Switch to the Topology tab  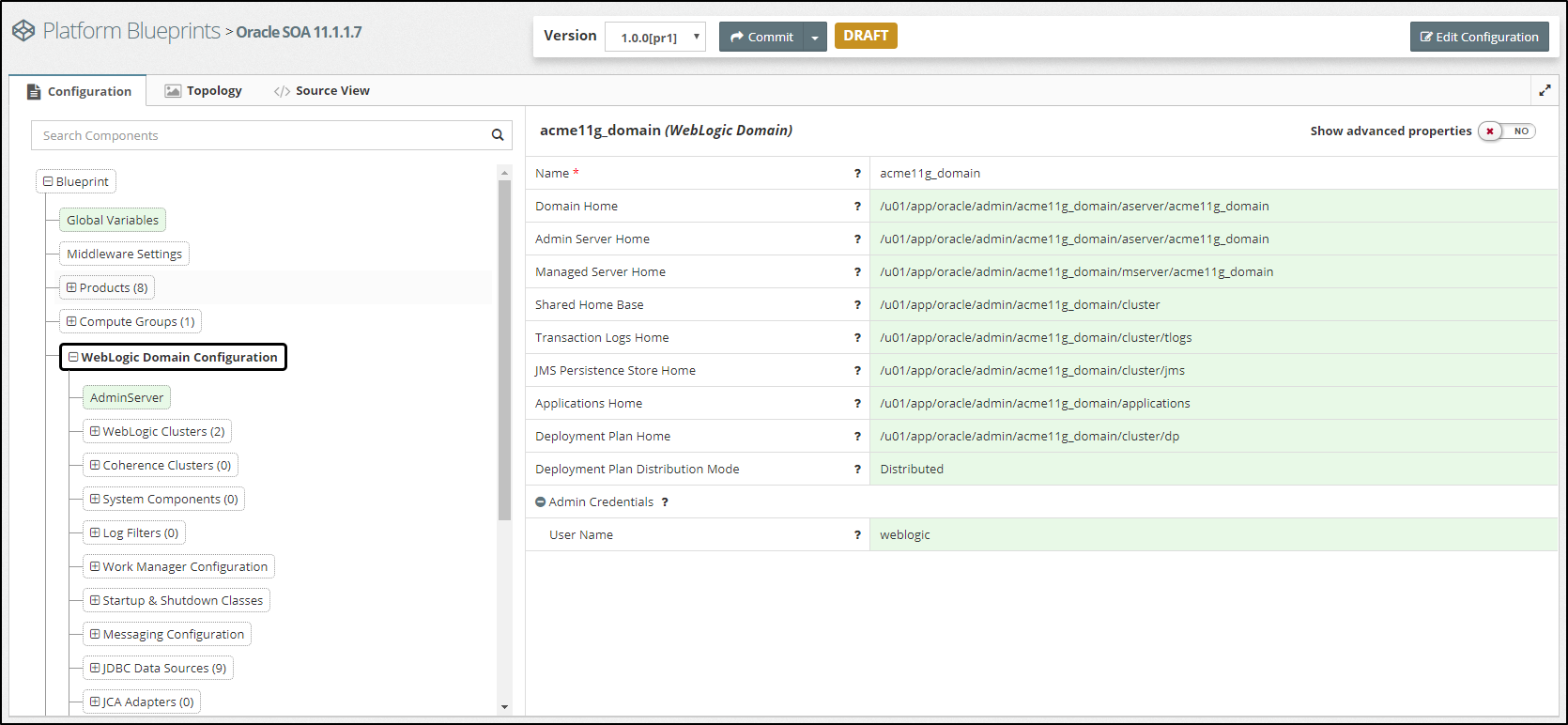pos(204,91)
